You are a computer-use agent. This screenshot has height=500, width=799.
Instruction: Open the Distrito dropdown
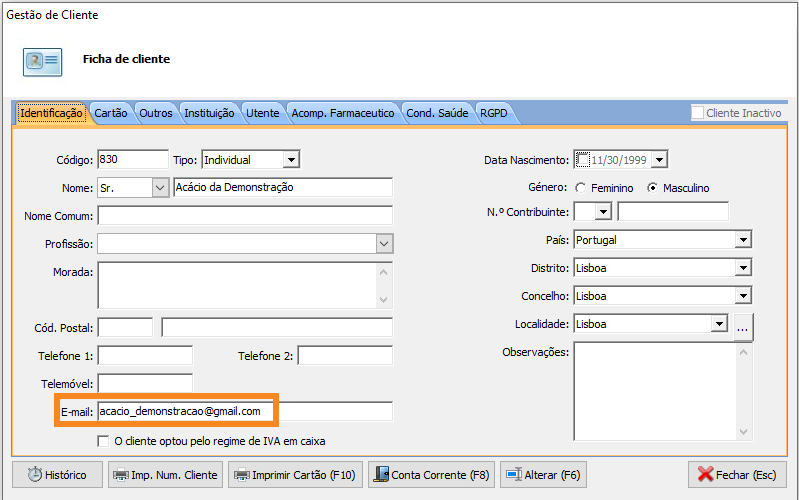coord(742,268)
